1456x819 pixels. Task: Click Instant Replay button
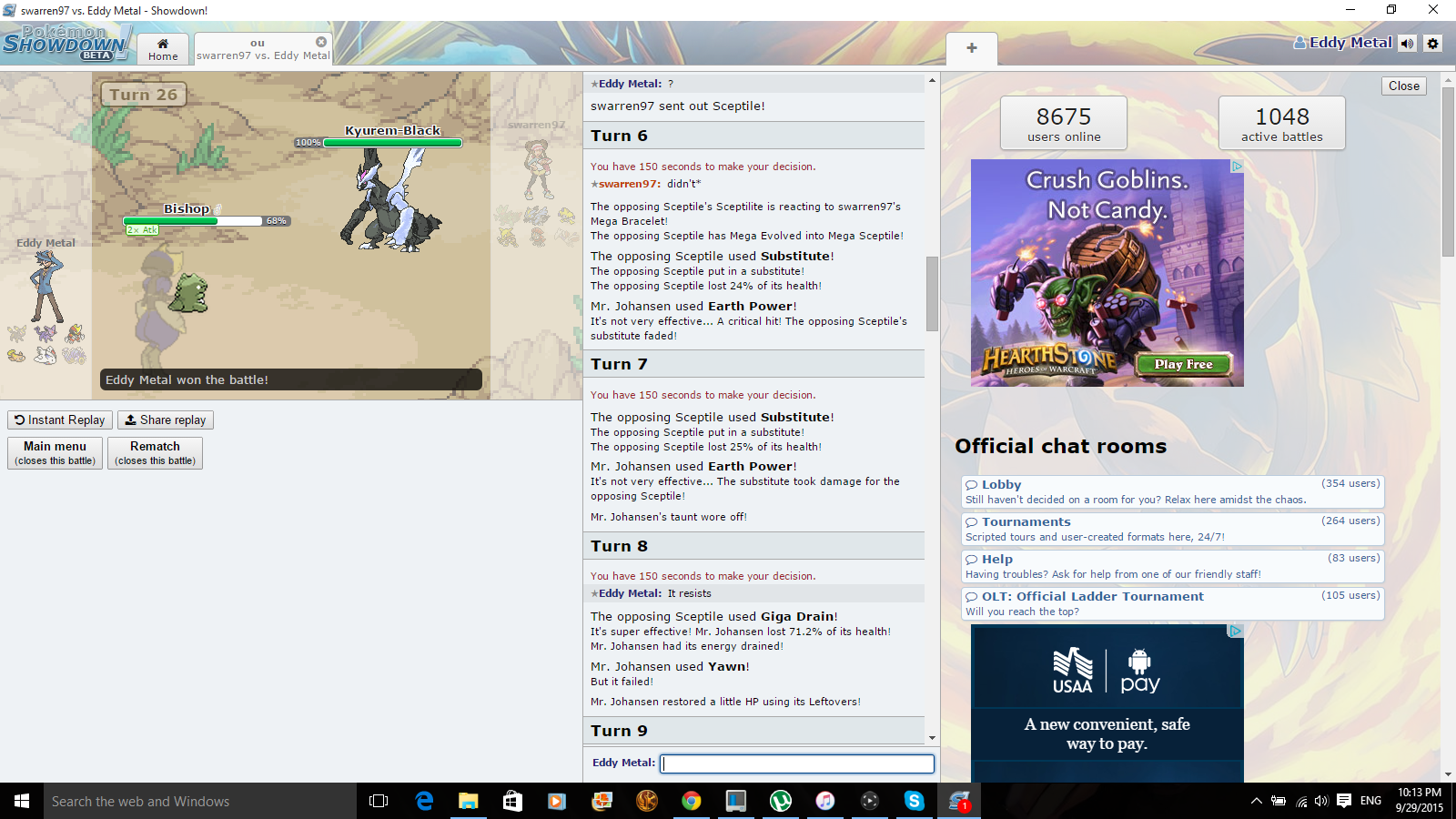[x=60, y=420]
